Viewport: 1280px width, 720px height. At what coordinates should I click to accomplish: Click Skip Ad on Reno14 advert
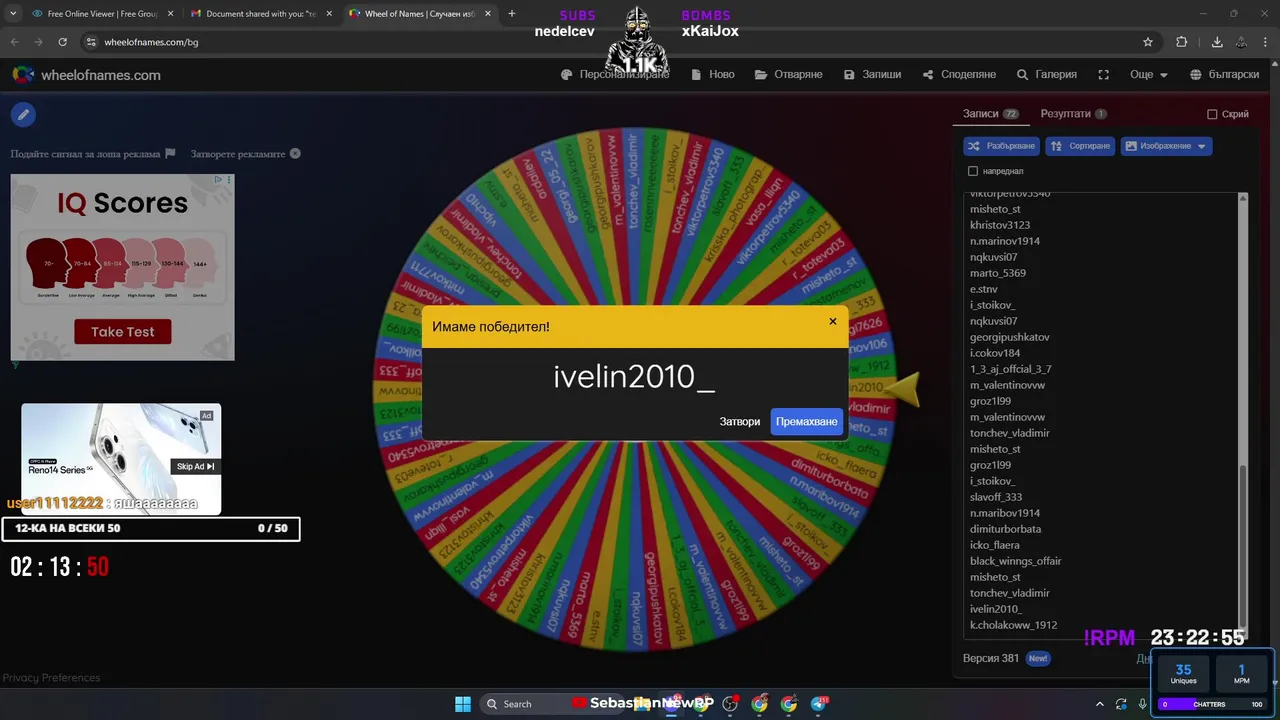click(x=196, y=466)
